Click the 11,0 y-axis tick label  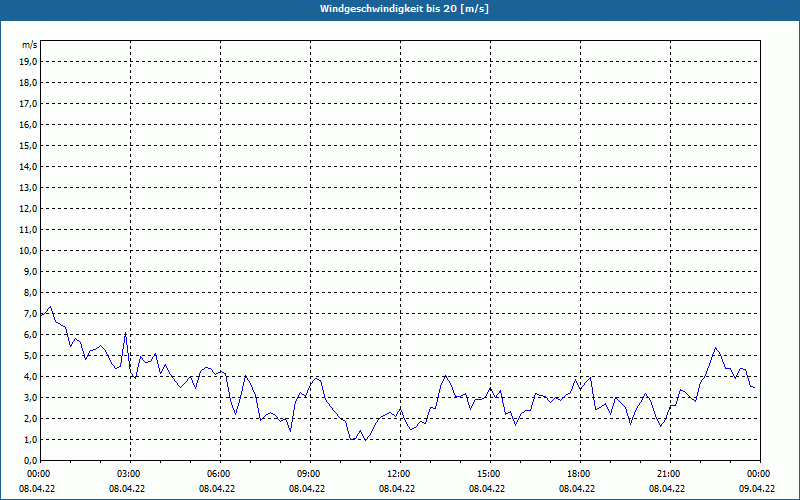[x=29, y=230]
